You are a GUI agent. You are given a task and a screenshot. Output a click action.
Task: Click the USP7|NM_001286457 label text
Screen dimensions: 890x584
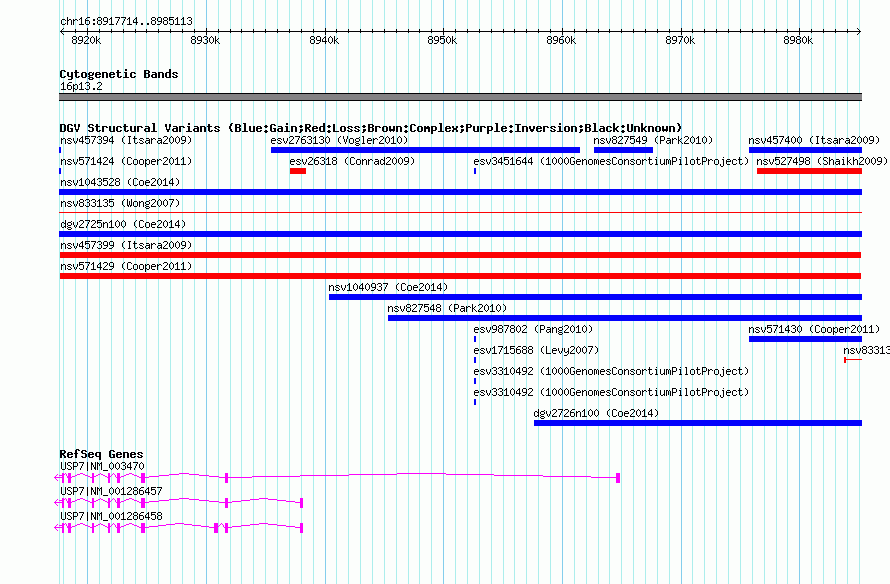point(111,491)
